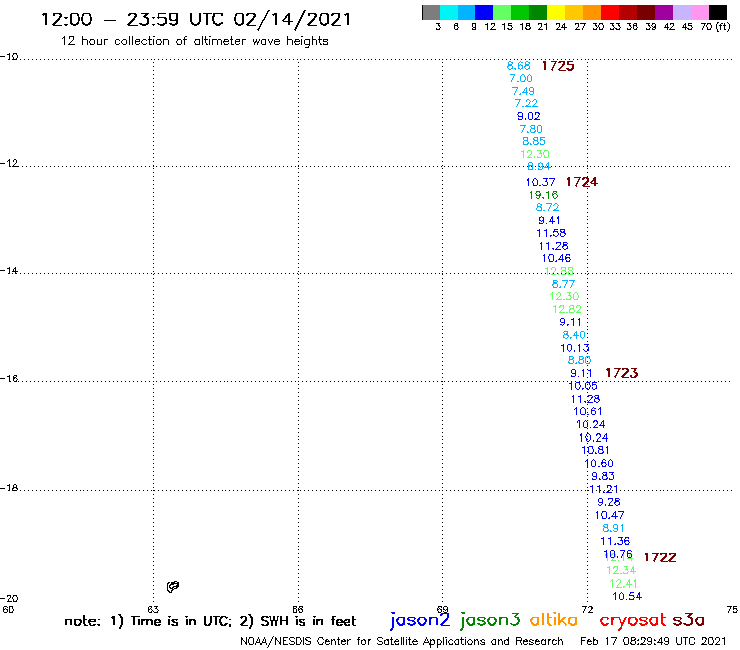Click the NOAA/NESDIS credit line

click(x=402, y=641)
